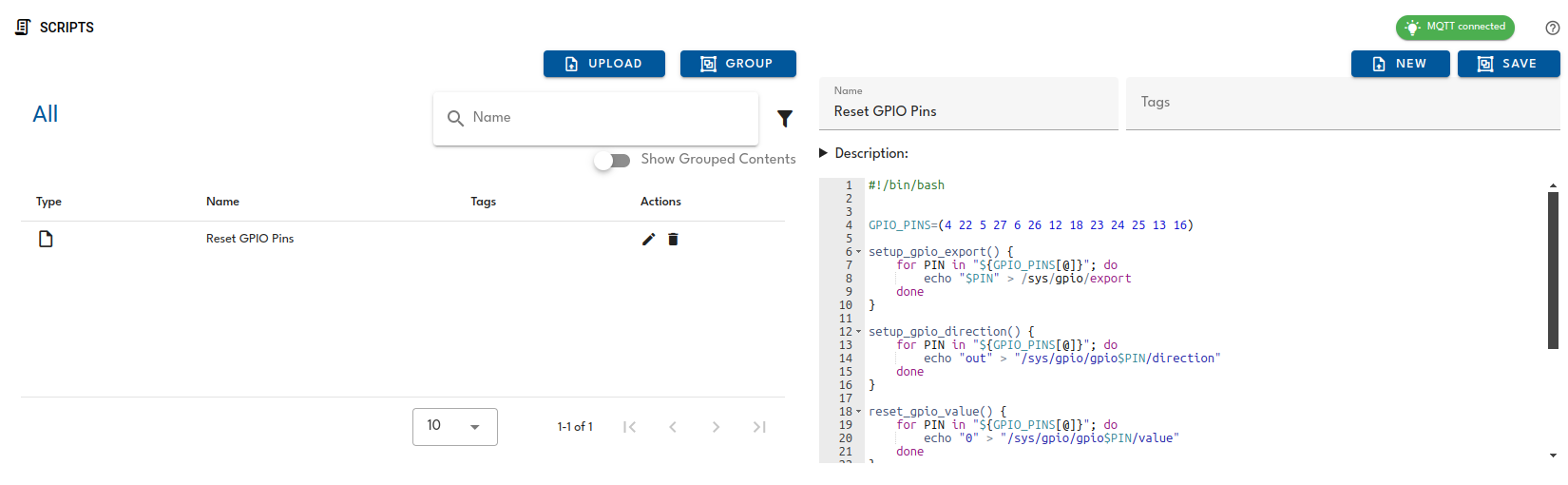The height and width of the screenshot is (485, 1568).
Task: Click the document file type icon in the row
Action: 46,239
